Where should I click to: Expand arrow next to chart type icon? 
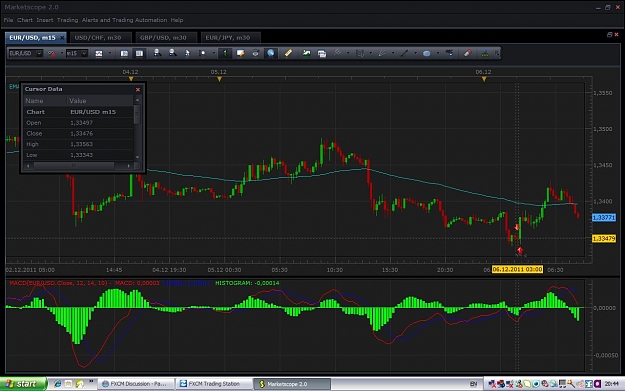[110, 53]
